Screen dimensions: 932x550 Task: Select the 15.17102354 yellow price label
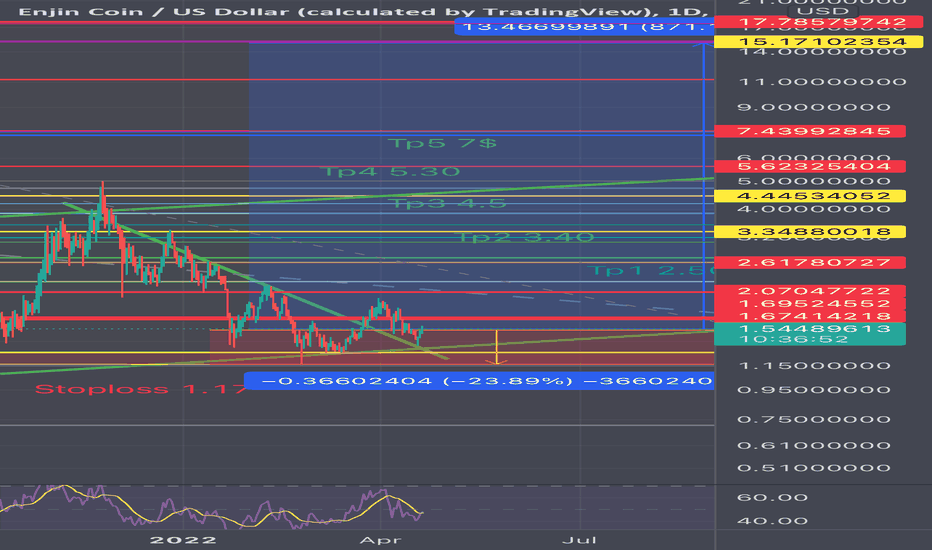[818, 42]
